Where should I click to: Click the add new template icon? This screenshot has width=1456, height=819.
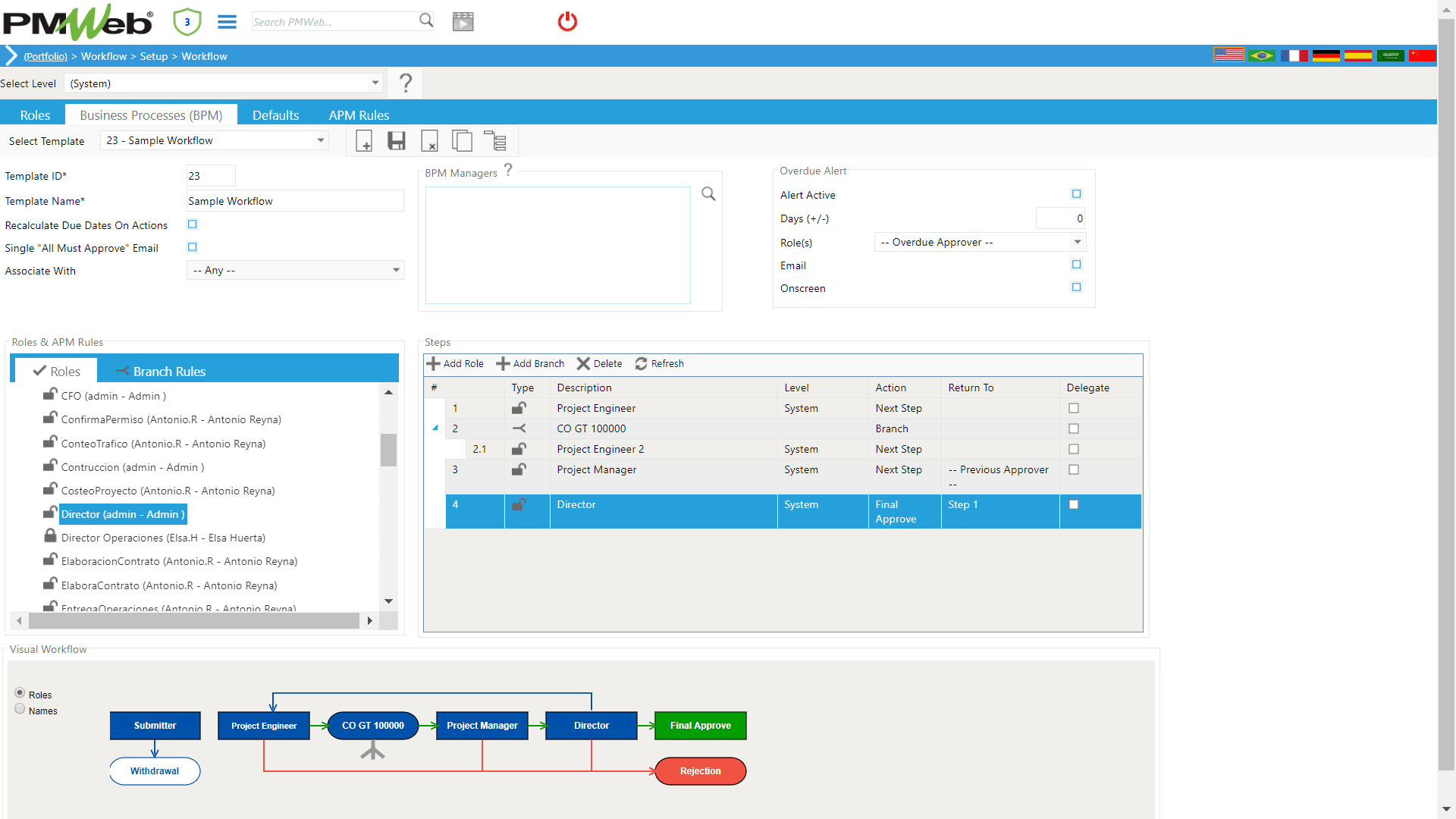(364, 141)
